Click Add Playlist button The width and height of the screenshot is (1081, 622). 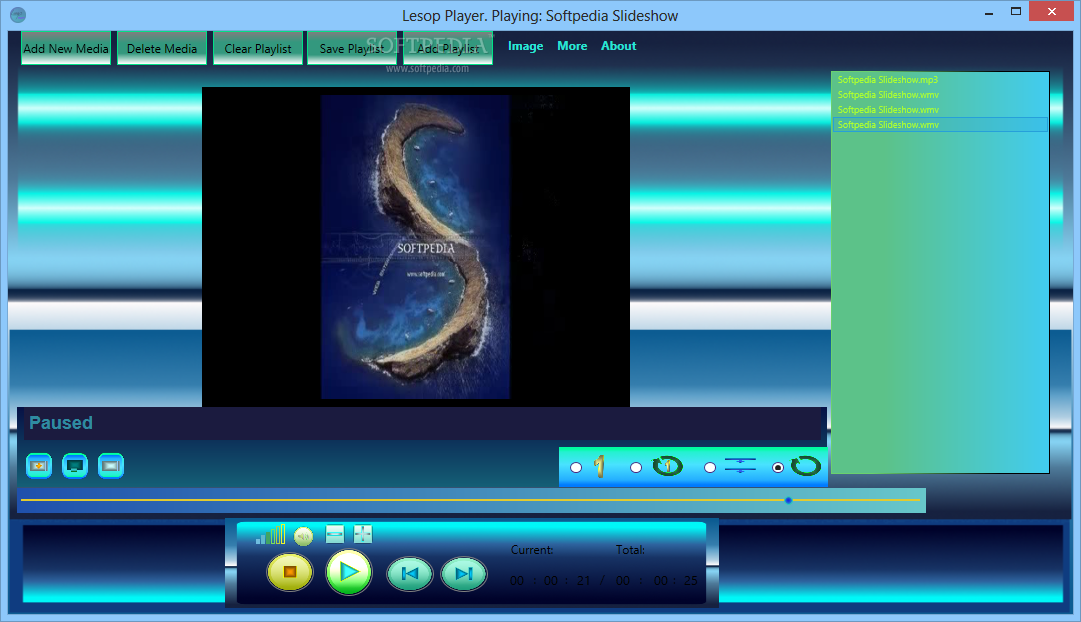(x=448, y=48)
